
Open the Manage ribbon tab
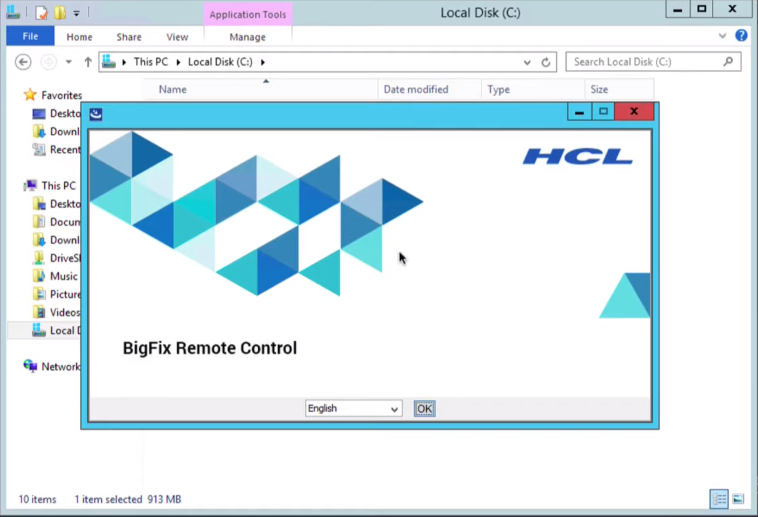pyautogui.click(x=248, y=37)
